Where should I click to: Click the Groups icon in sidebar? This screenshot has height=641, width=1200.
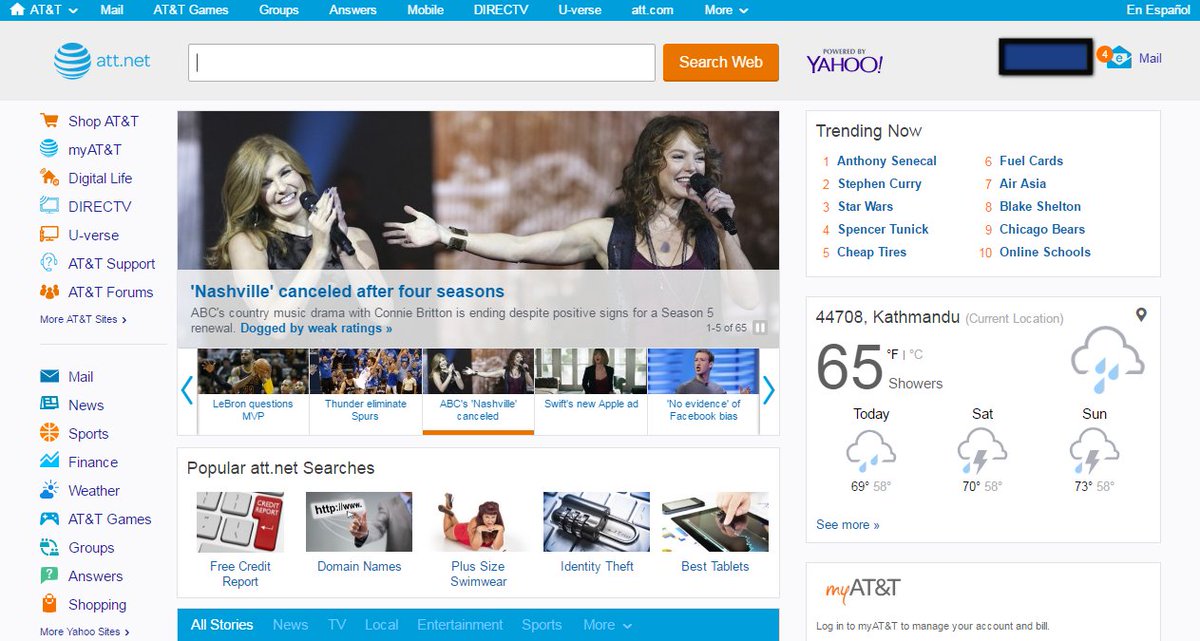(x=49, y=547)
